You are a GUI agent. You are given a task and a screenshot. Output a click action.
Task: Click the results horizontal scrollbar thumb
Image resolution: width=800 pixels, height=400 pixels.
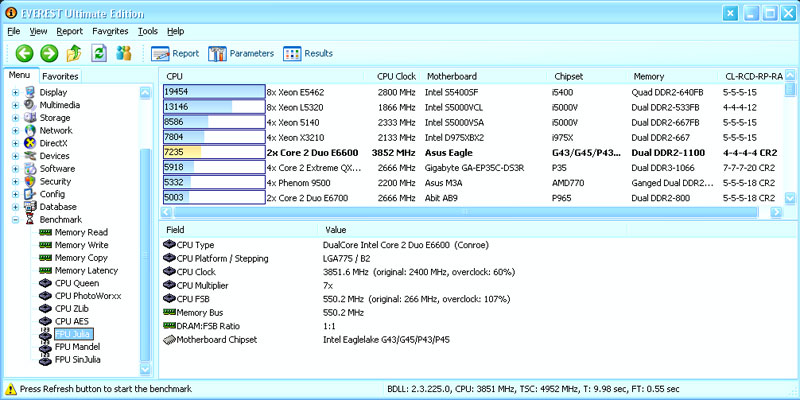[x=465, y=212]
